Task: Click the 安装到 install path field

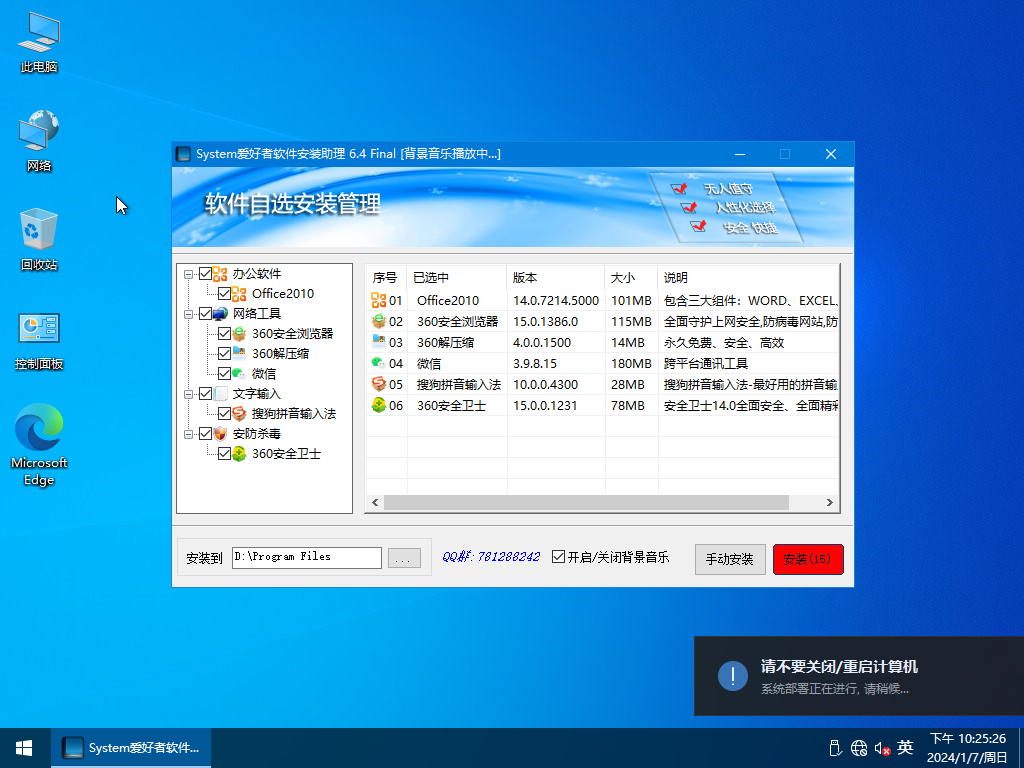Action: (x=307, y=558)
